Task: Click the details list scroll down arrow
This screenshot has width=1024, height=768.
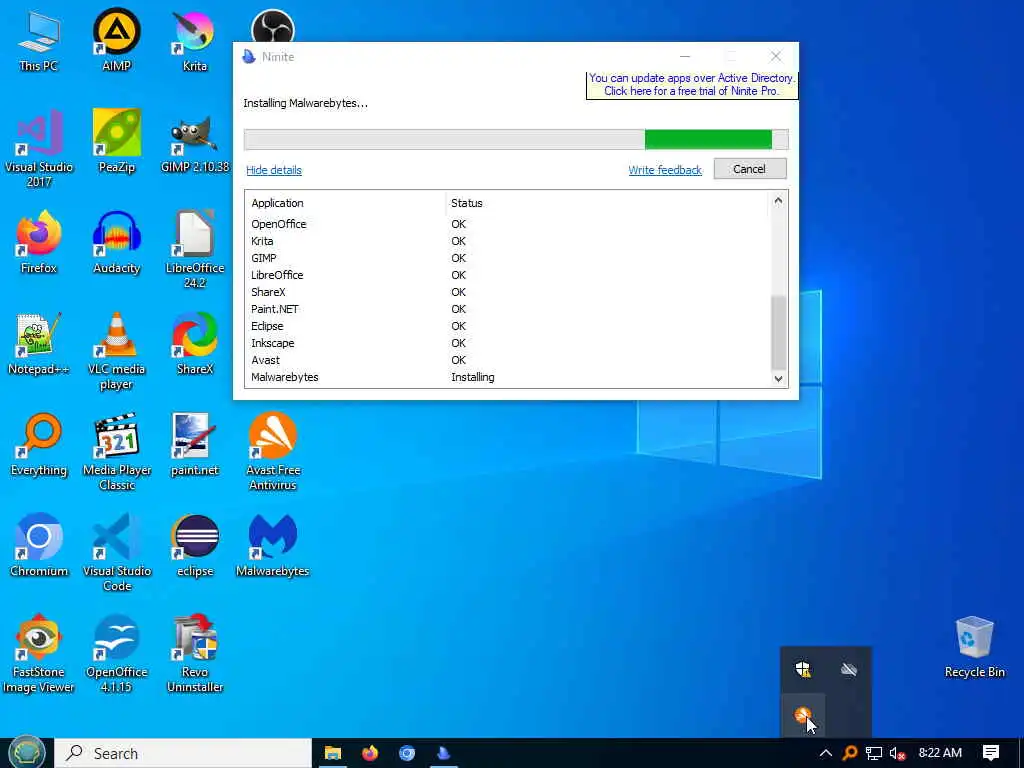Action: [x=778, y=378]
